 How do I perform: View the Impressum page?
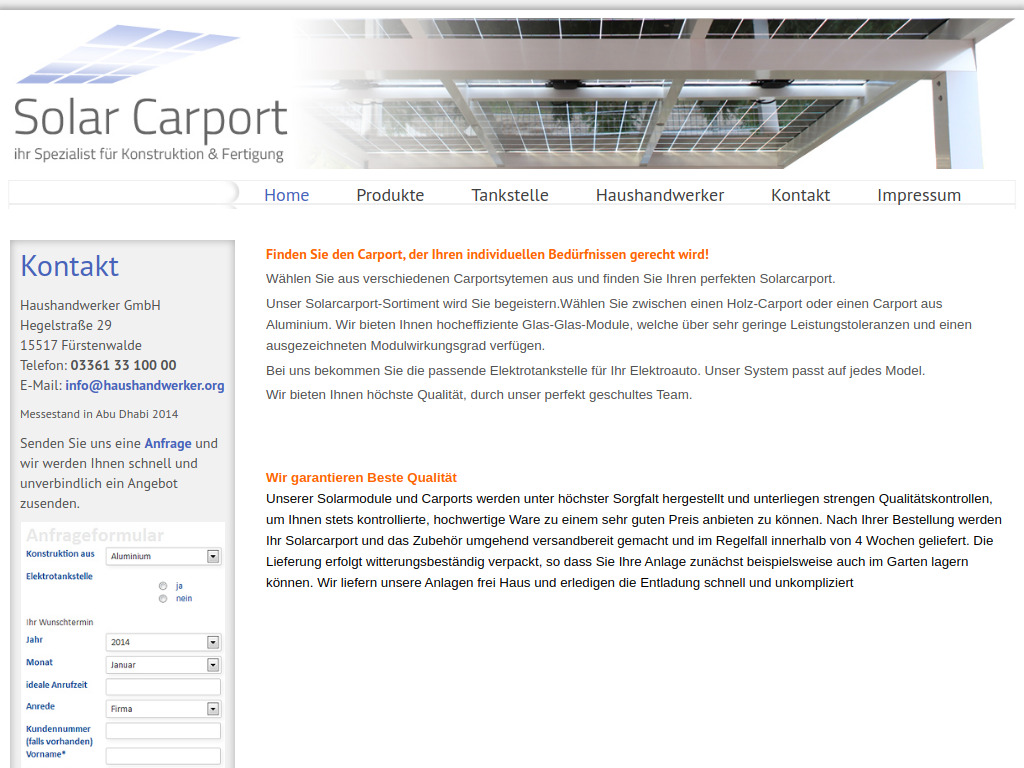click(x=919, y=195)
